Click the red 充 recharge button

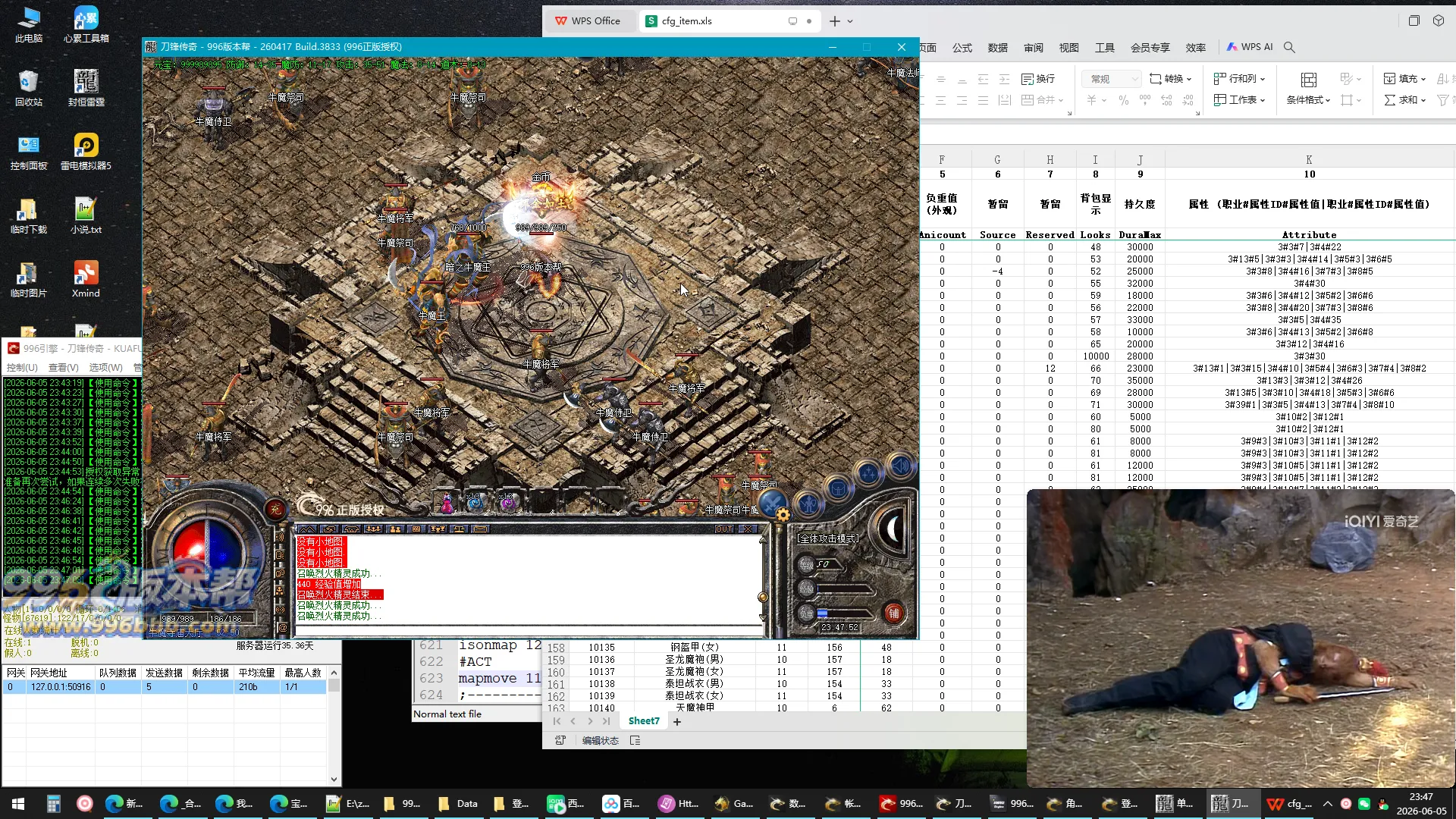coord(275,510)
